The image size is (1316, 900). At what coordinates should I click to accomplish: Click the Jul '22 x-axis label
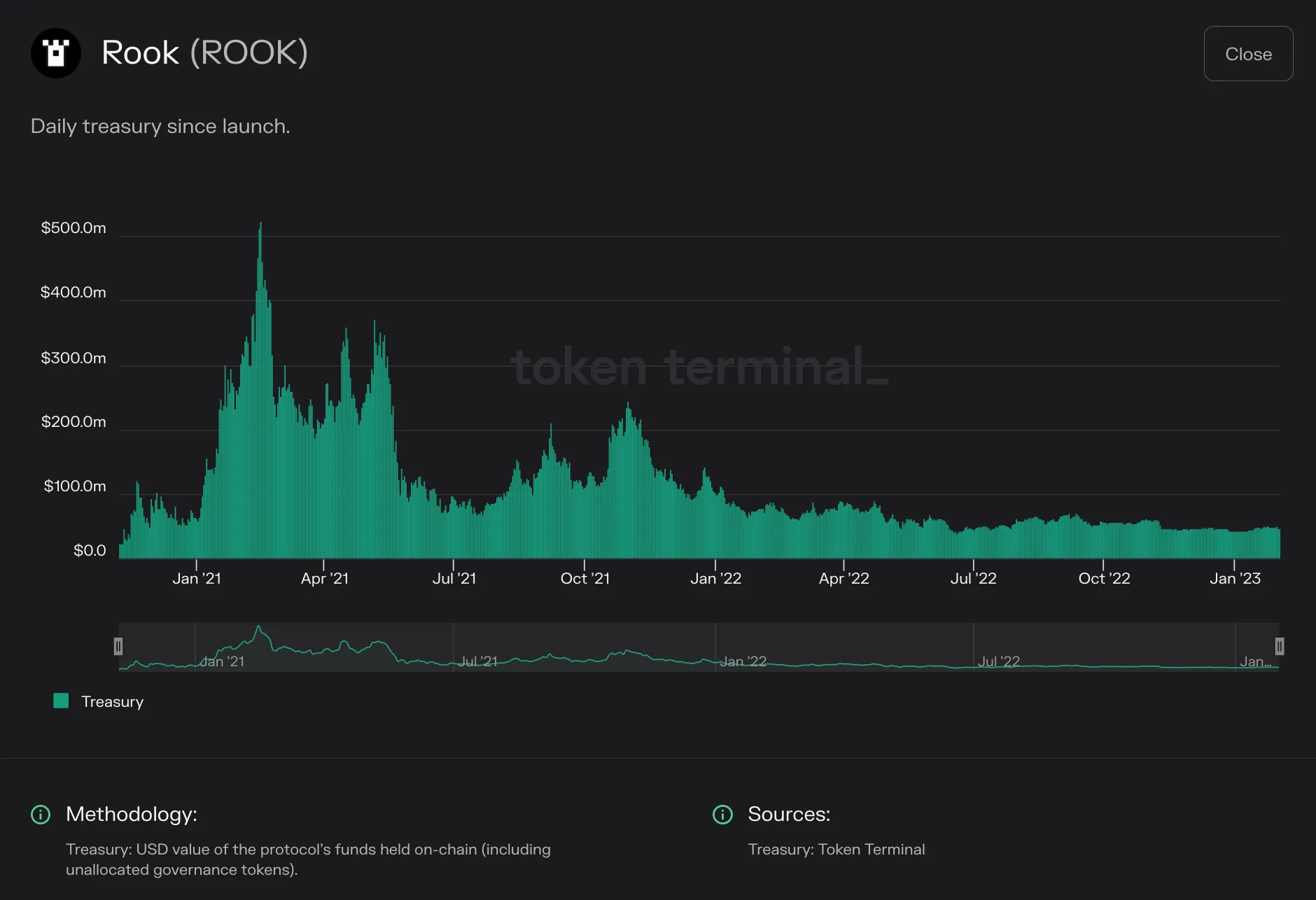973,579
